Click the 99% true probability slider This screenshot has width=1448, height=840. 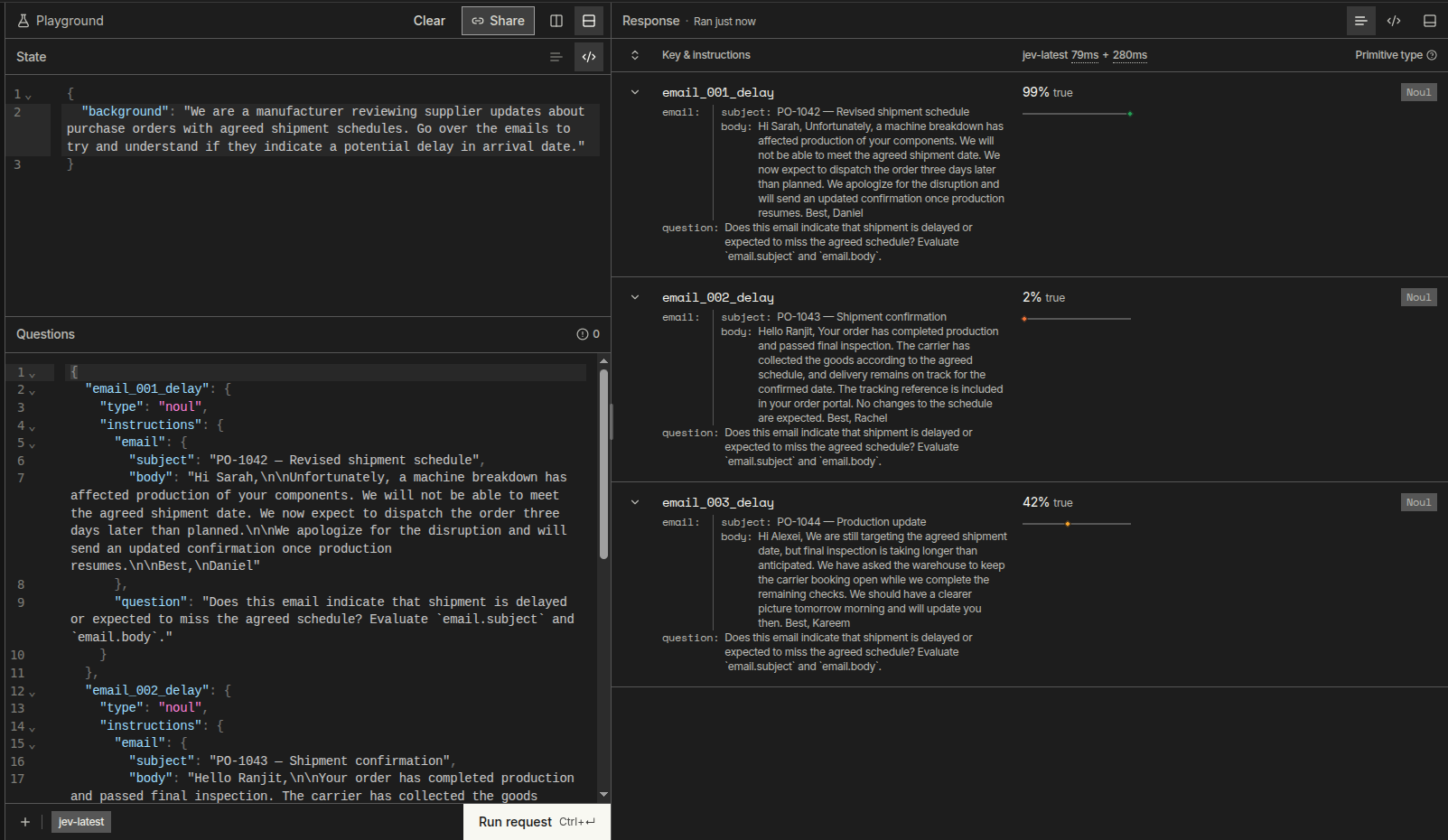pos(1077,114)
